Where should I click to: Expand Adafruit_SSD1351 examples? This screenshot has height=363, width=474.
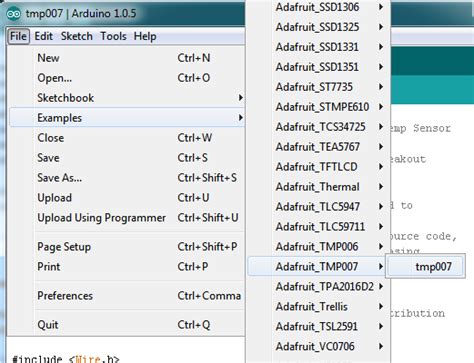(318, 67)
